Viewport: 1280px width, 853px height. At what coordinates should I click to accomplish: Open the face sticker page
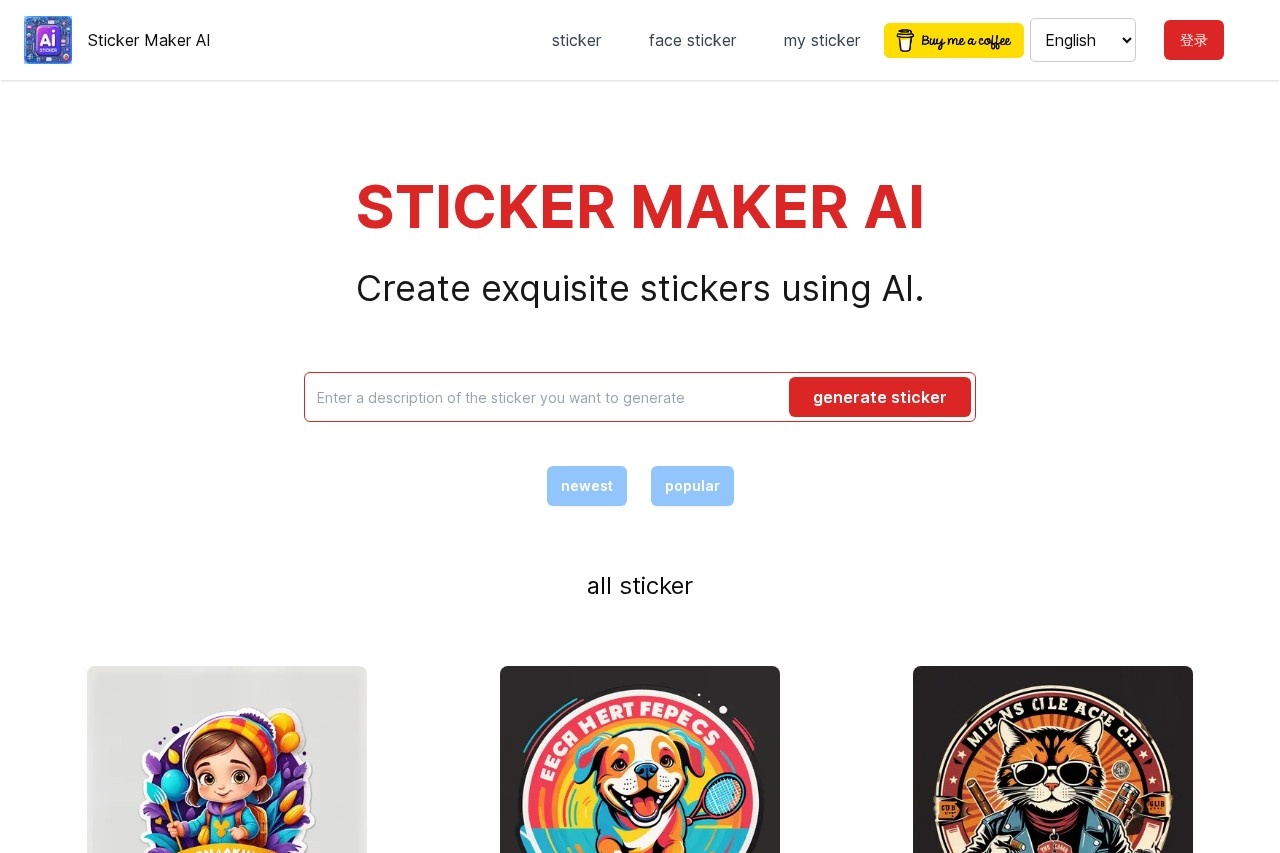pyautogui.click(x=692, y=40)
